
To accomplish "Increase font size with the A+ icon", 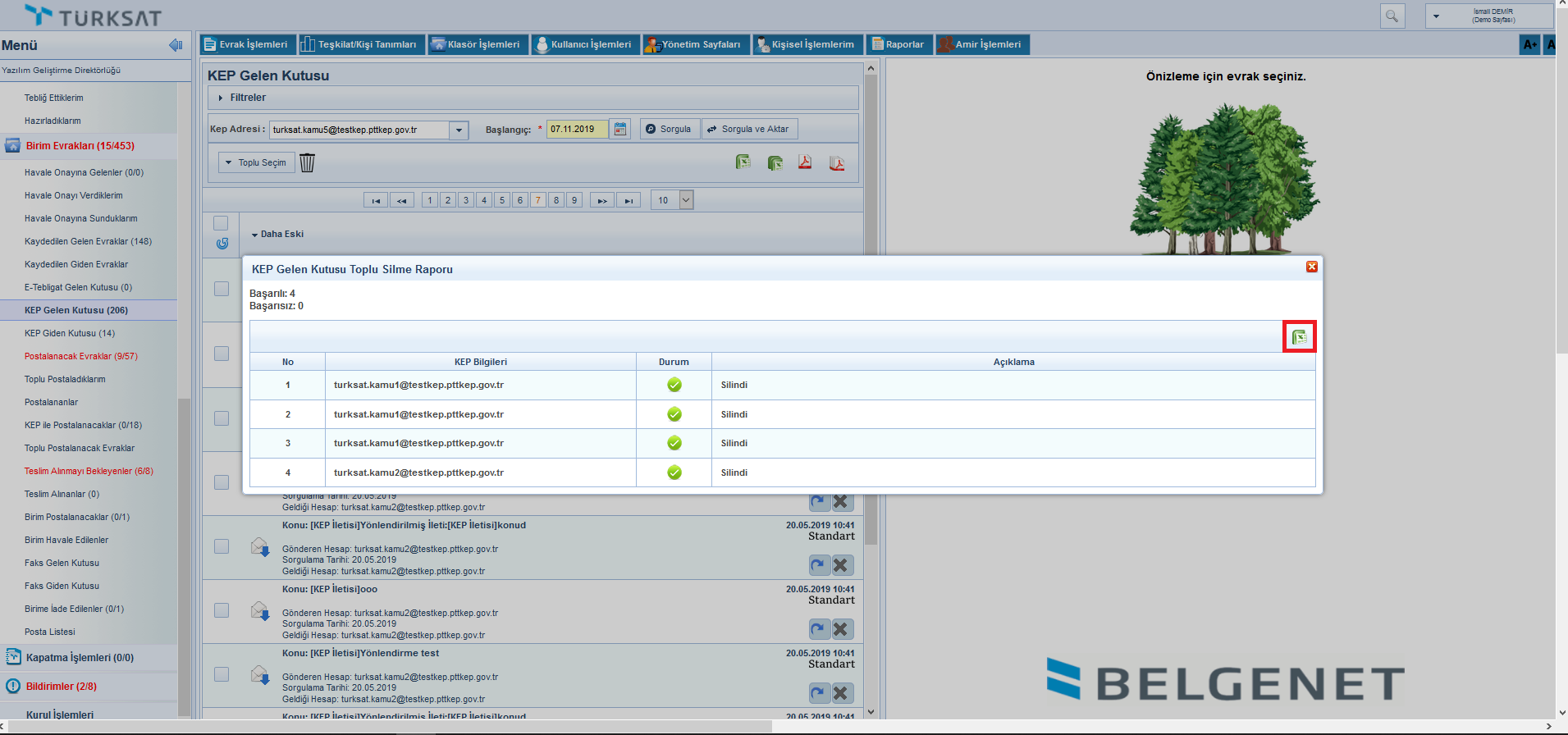I will (x=1529, y=45).
